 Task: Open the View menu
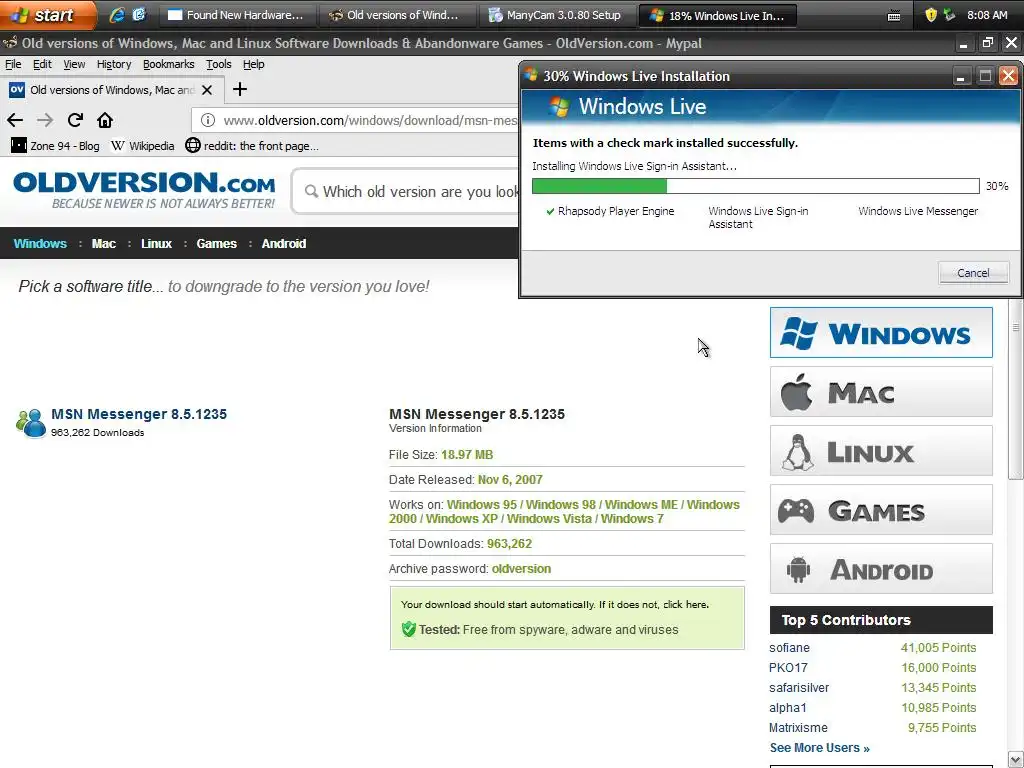coord(74,64)
